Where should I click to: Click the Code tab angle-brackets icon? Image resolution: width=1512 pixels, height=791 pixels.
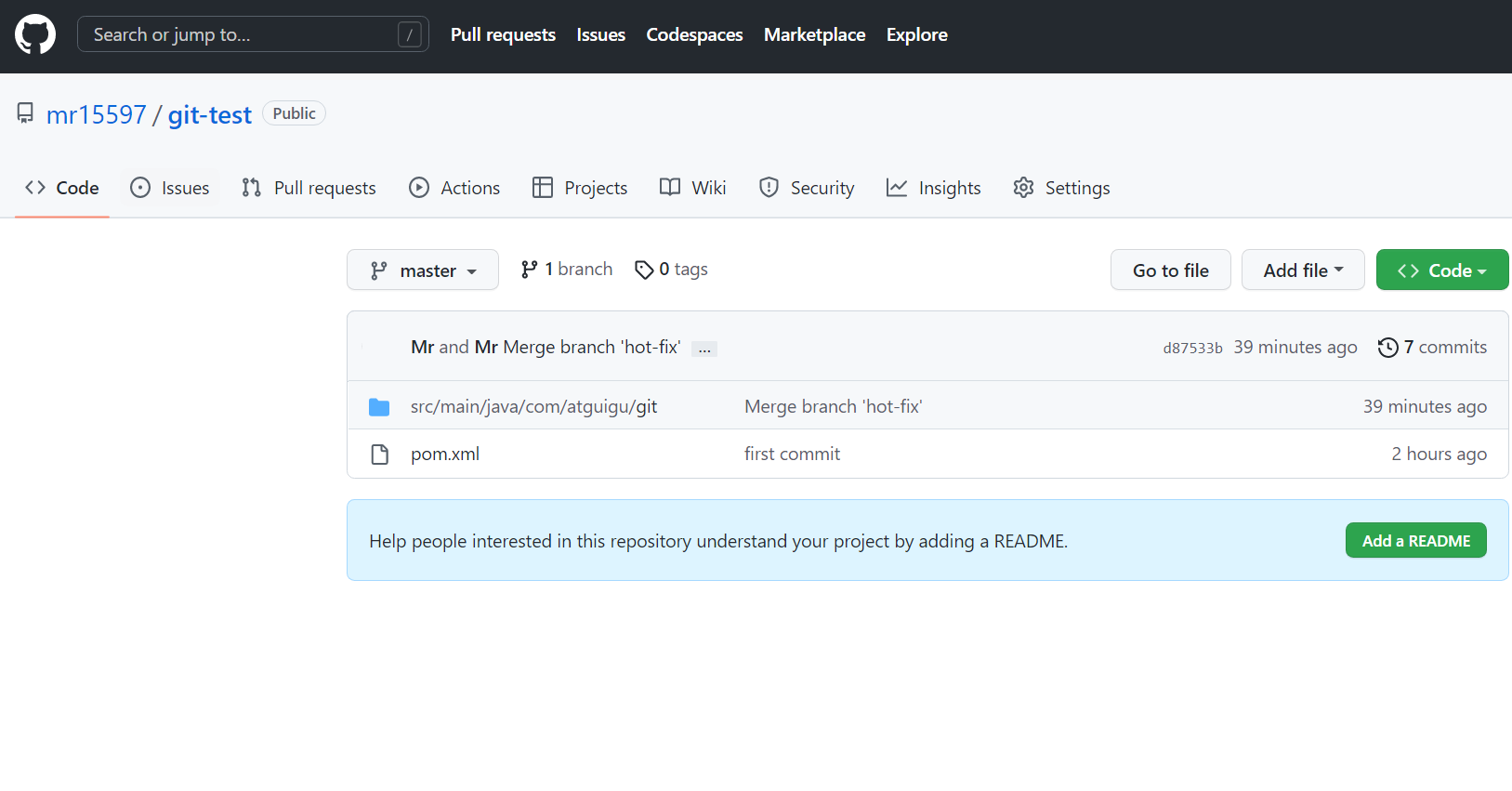click(35, 188)
